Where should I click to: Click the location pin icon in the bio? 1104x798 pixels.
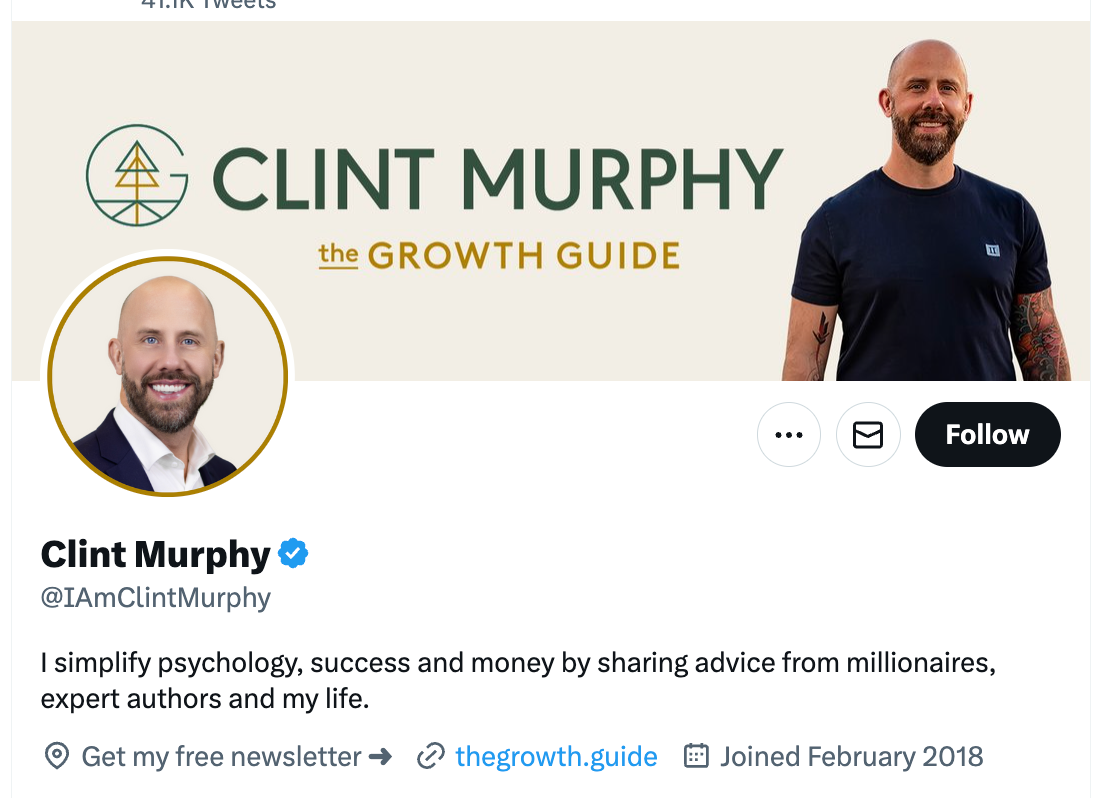point(55,757)
